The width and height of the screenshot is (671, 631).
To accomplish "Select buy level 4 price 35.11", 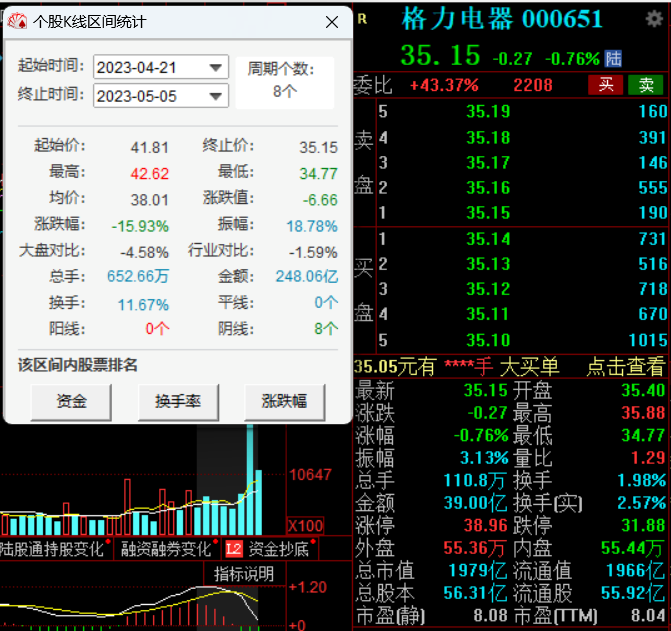I will [488, 314].
